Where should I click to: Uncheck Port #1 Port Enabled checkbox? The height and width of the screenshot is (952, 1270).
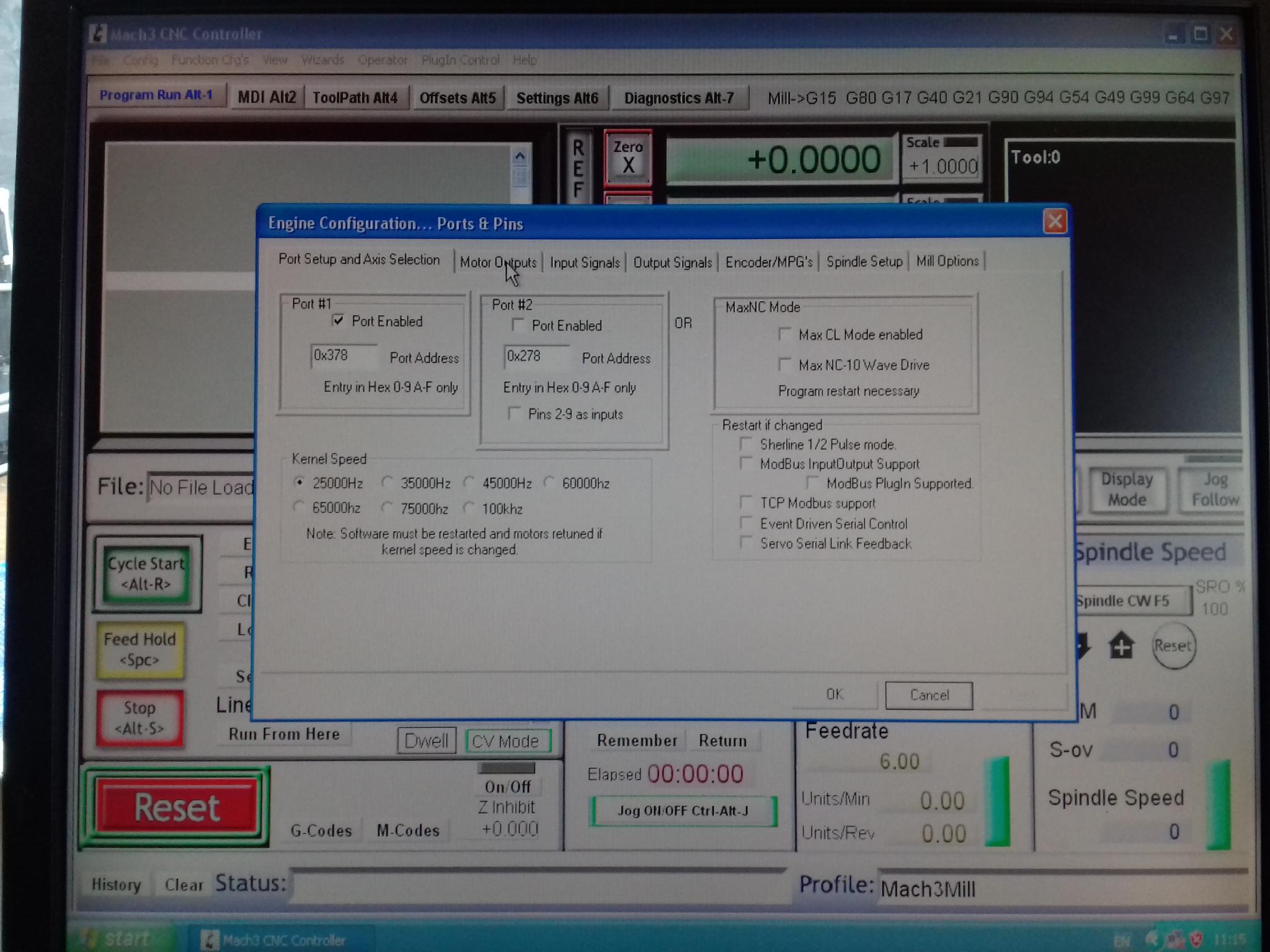pyautogui.click(x=339, y=320)
